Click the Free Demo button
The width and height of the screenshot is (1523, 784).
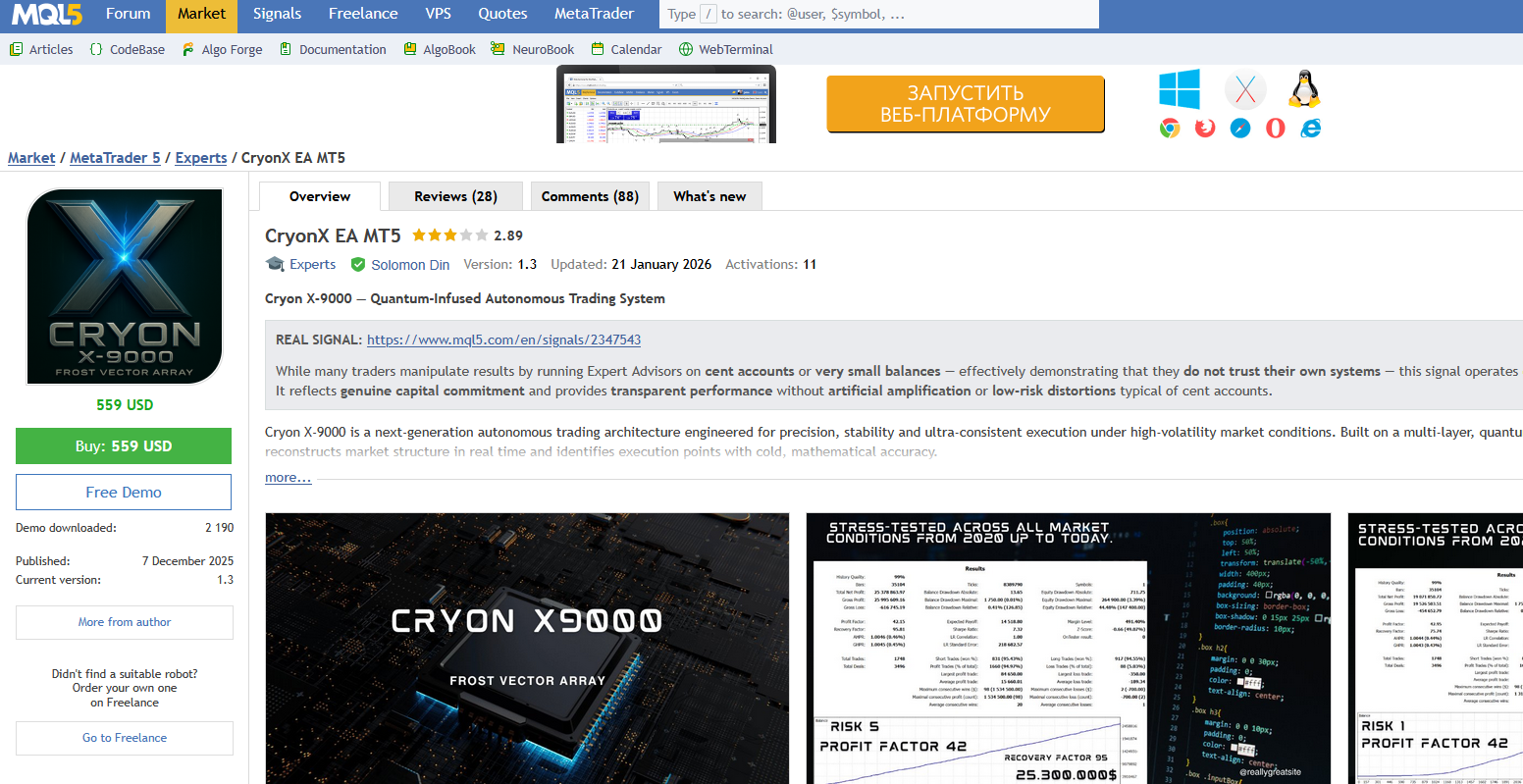click(x=124, y=492)
